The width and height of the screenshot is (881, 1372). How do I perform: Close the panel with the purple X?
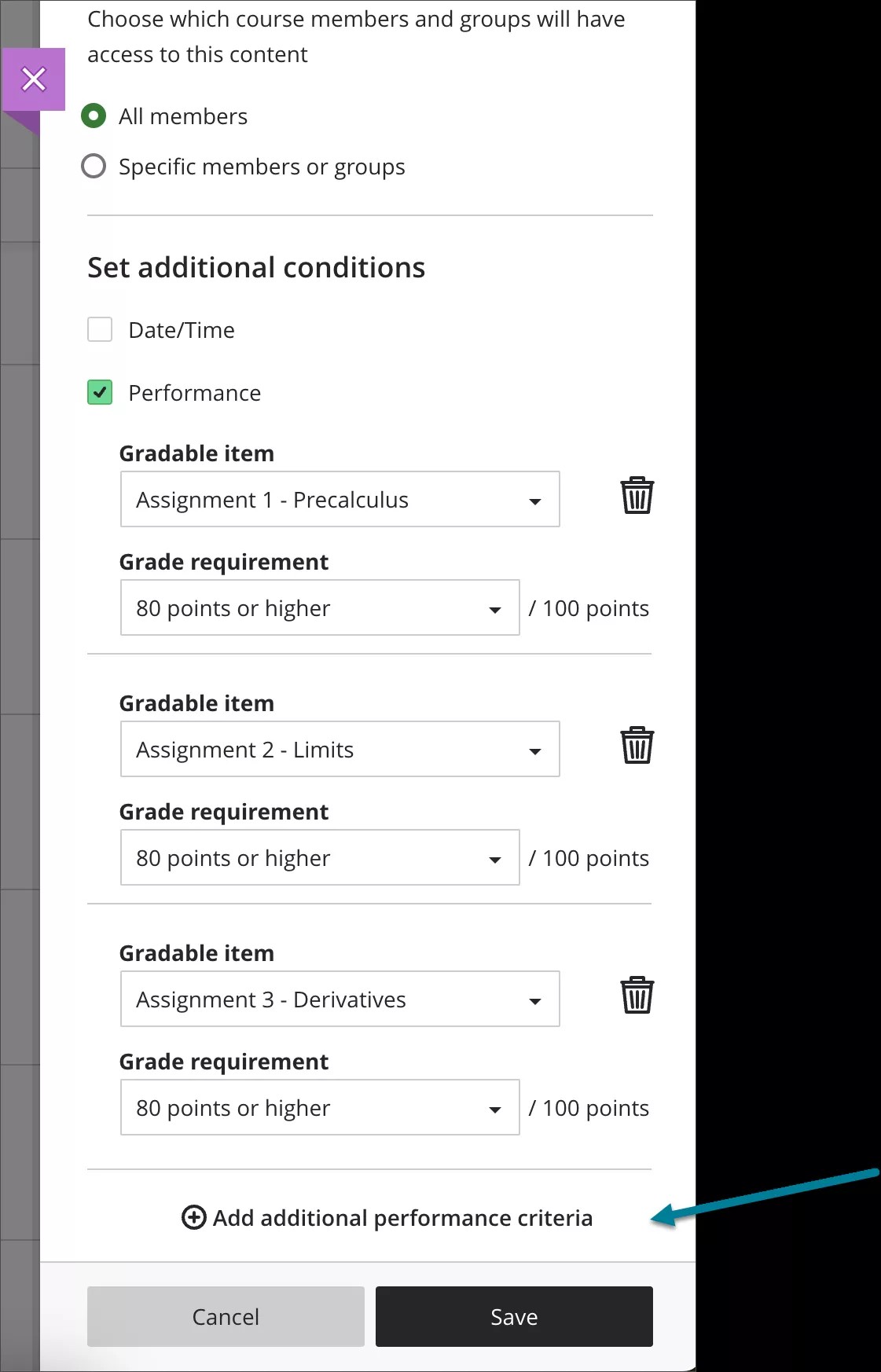(x=35, y=79)
